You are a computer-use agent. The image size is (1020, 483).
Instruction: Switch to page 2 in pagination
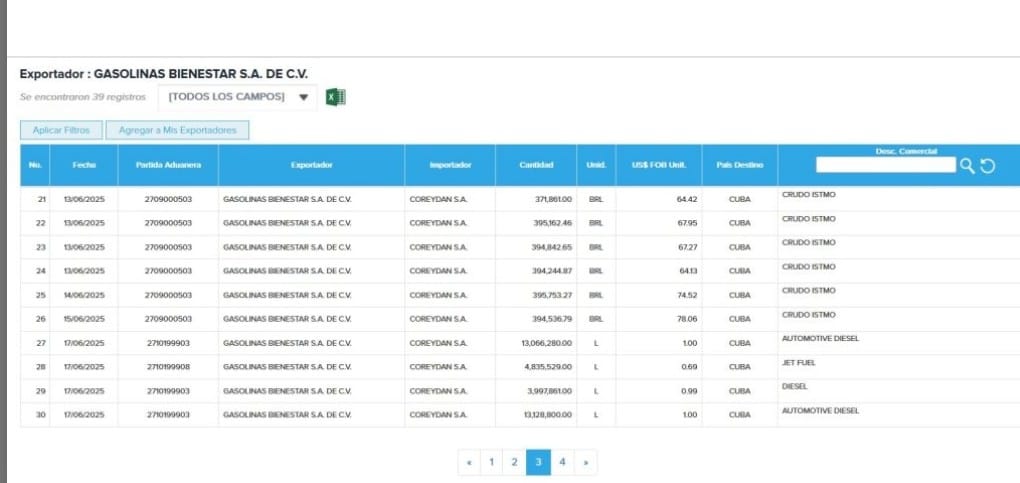pyautogui.click(x=514, y=462)
